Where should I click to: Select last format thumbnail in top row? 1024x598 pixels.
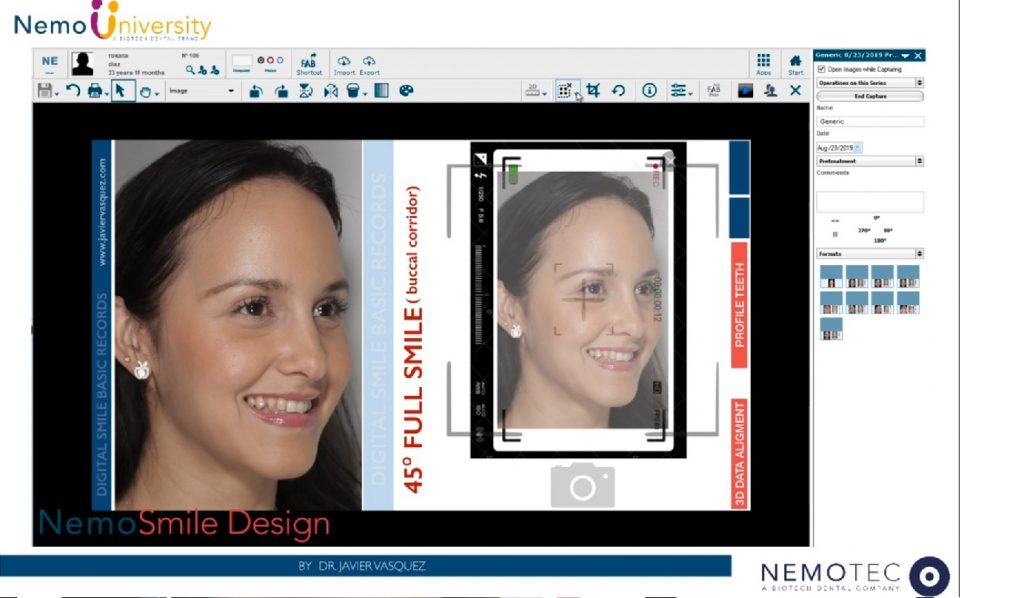point(908,277)
